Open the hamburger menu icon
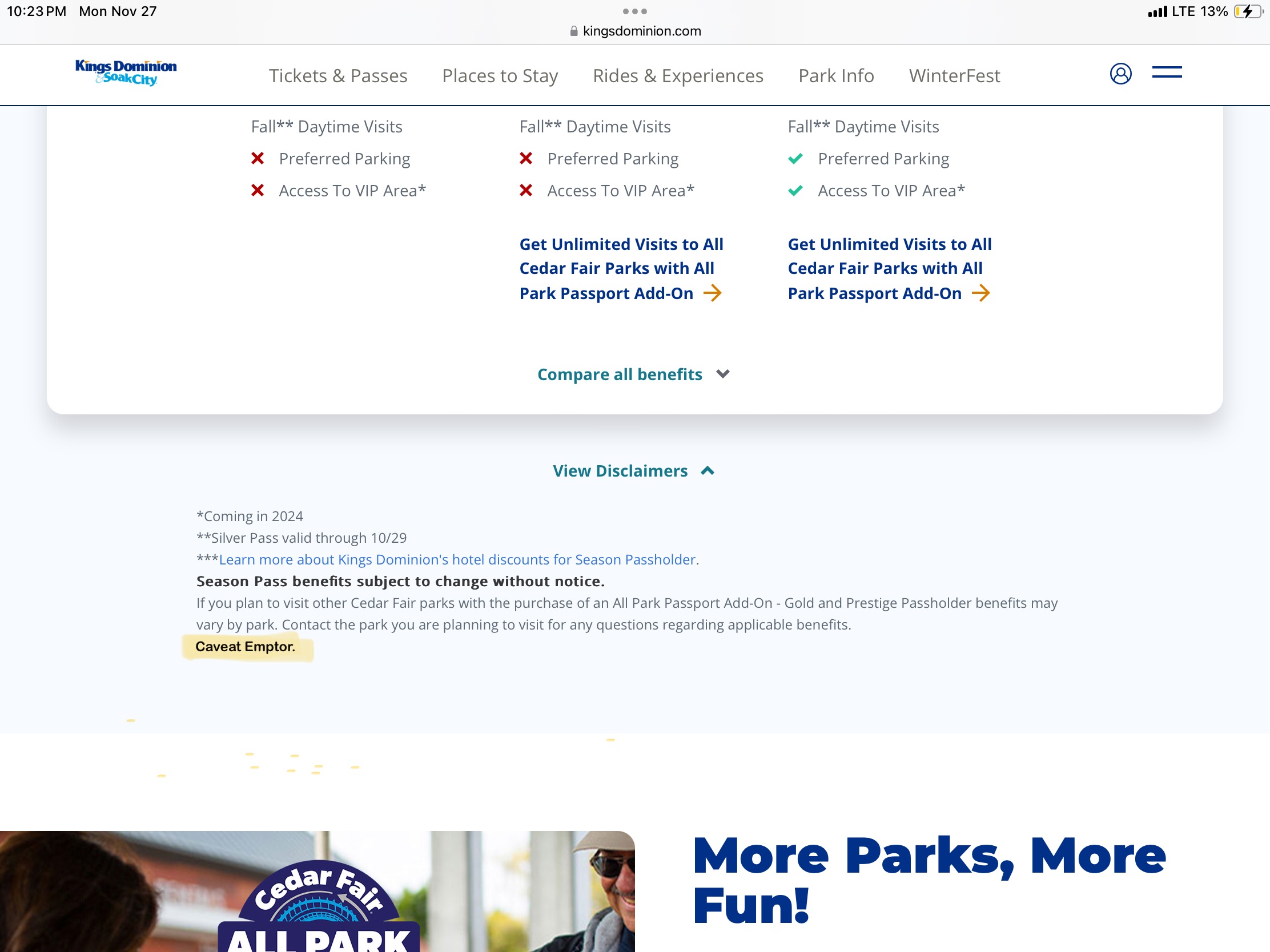The width and height of the screenshot is (1270, 952). tap(1167, 72)
